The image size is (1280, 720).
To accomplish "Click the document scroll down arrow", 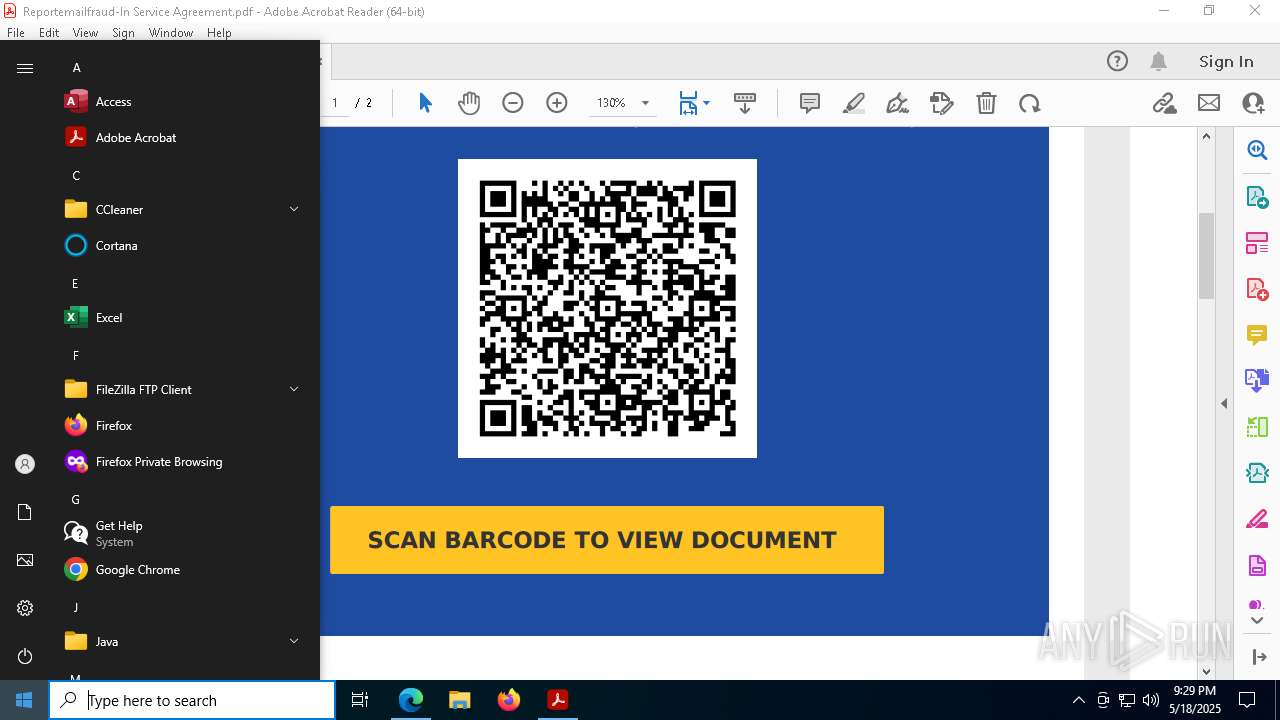I will [1206, 671].
